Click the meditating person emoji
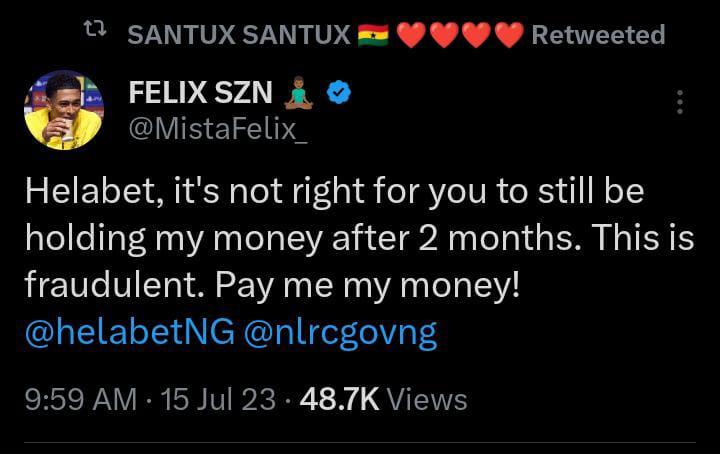Screen dimensions: 720x454 click(x=300, y=94)
